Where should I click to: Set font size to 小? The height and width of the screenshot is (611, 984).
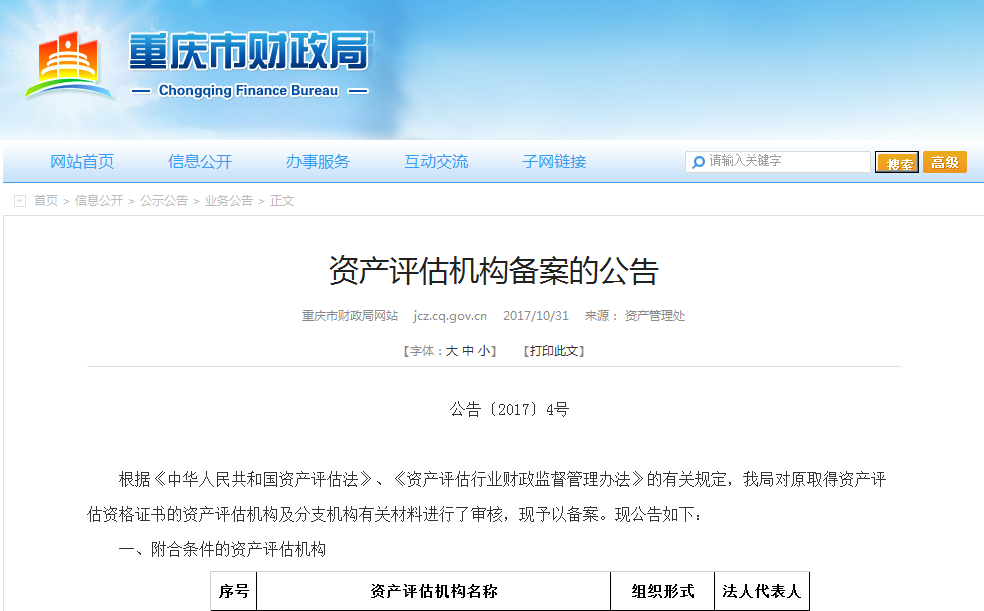(483, 351)
